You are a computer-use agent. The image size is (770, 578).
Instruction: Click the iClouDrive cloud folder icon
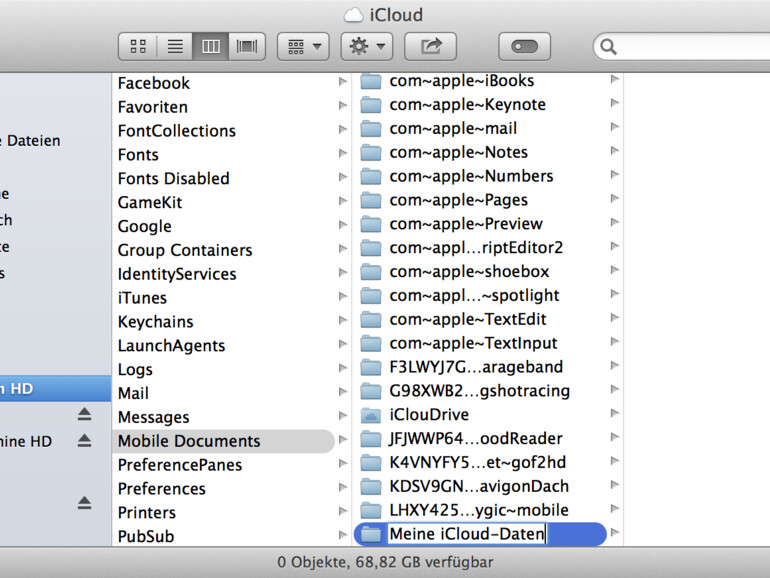371,415
